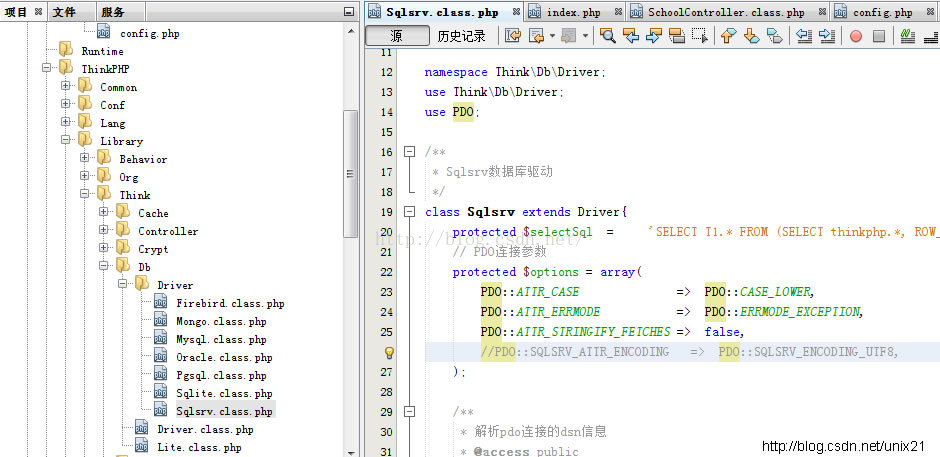This screenshot has height=457, width=940.
Task: Expand the Controller folder
Action: tap(104, 230)
